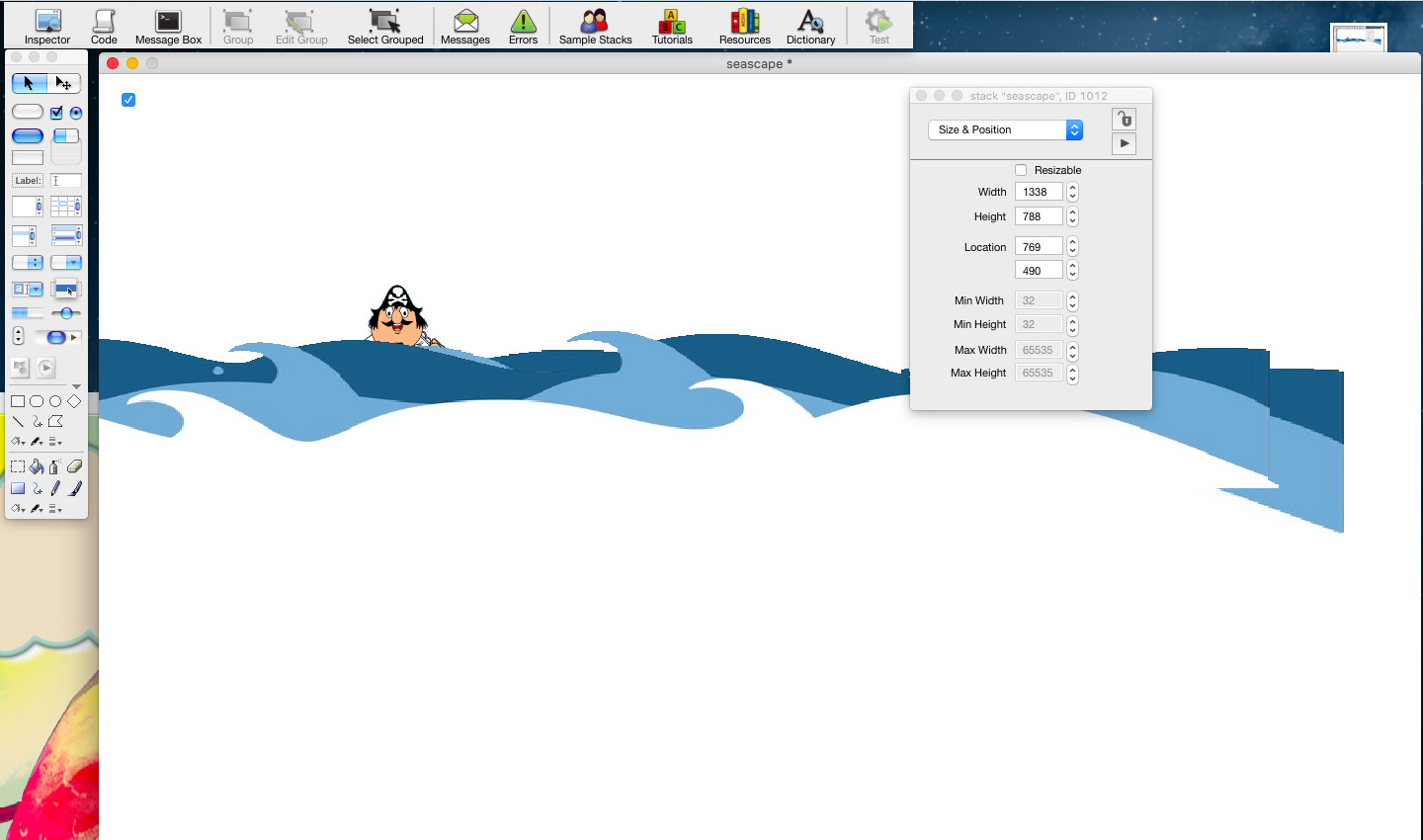The width and height of the screenshot is (1423, 840).
Task: Collapse the tools palette graphics section
Action: click(76, 386)
